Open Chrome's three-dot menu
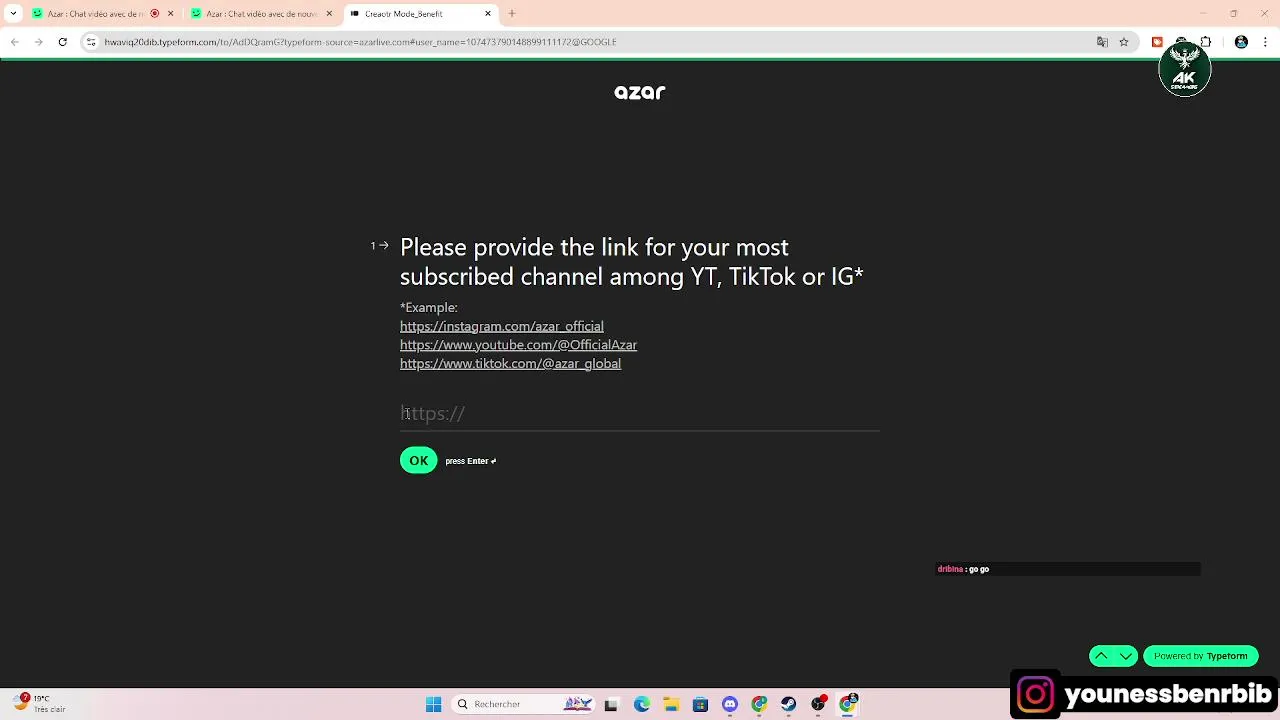The height and width of the screenshot is (720, 1280). pos(1266,42)
